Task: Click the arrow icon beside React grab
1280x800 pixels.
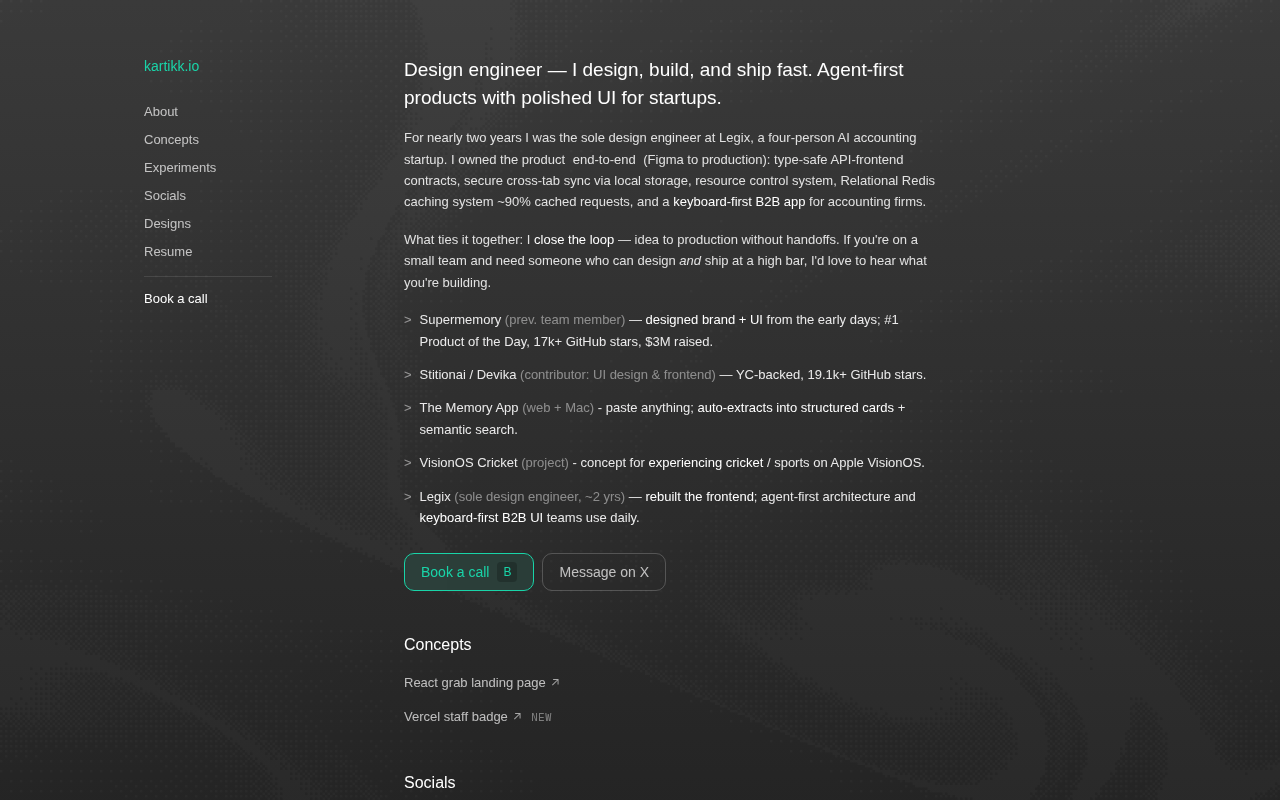Action: 555,683
